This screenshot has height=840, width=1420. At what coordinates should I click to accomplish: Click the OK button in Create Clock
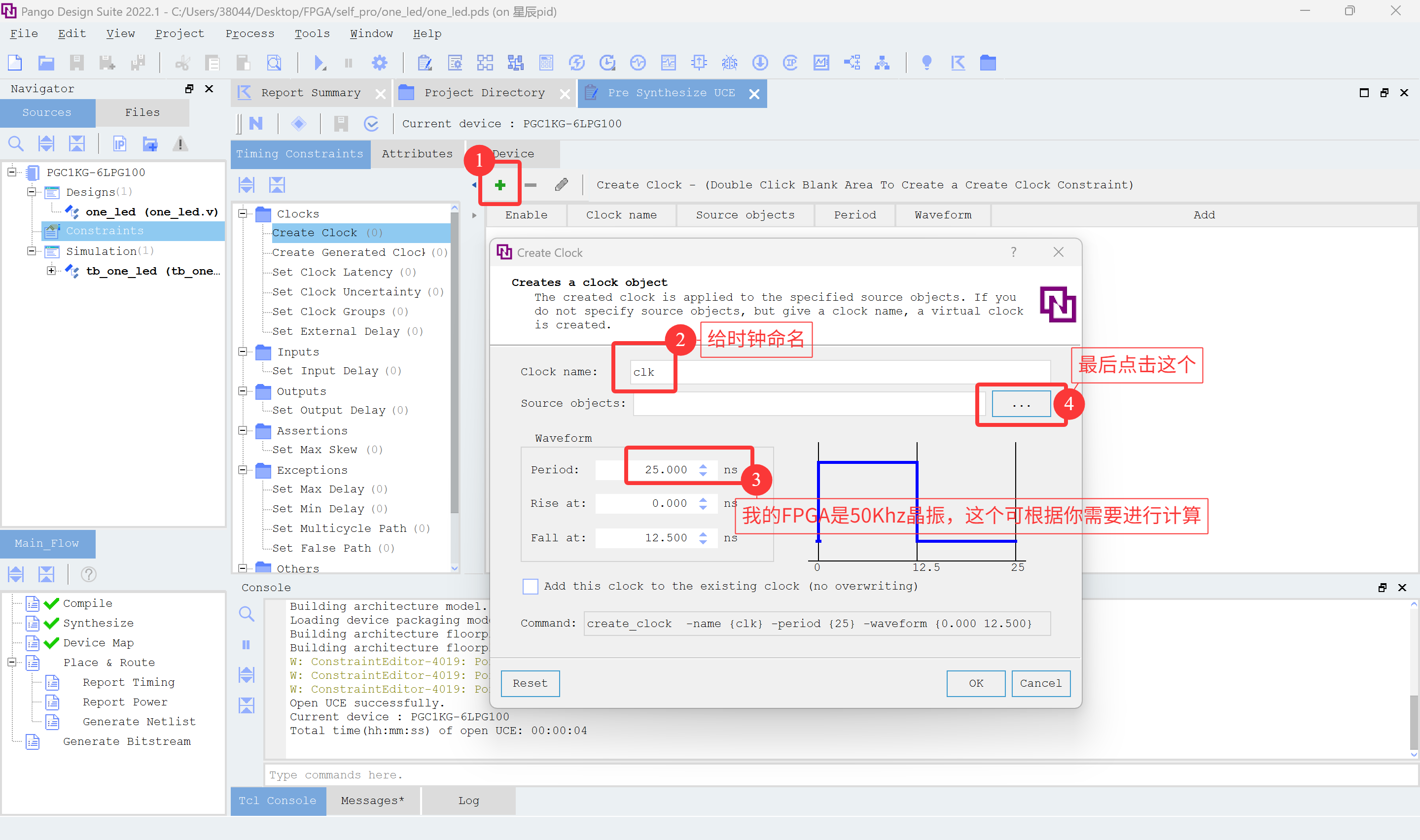pyautogui.click(x=975, y=683)
